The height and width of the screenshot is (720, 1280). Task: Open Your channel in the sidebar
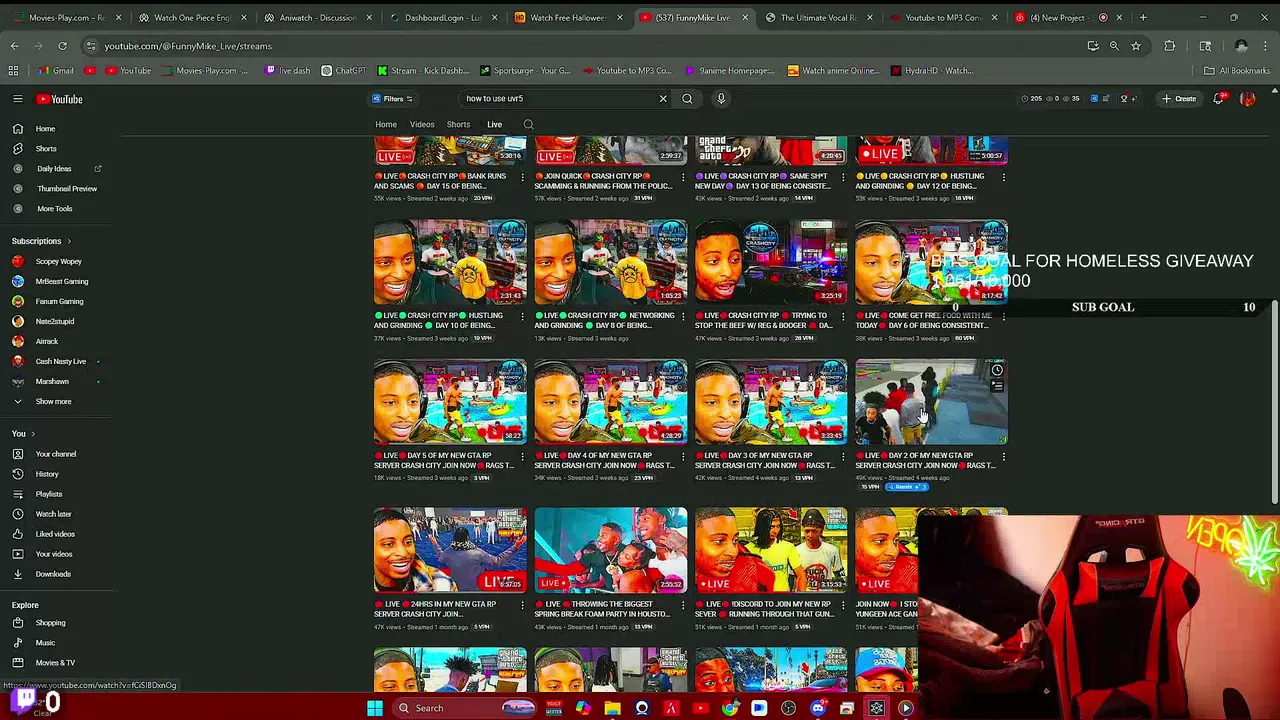(55, 454)
